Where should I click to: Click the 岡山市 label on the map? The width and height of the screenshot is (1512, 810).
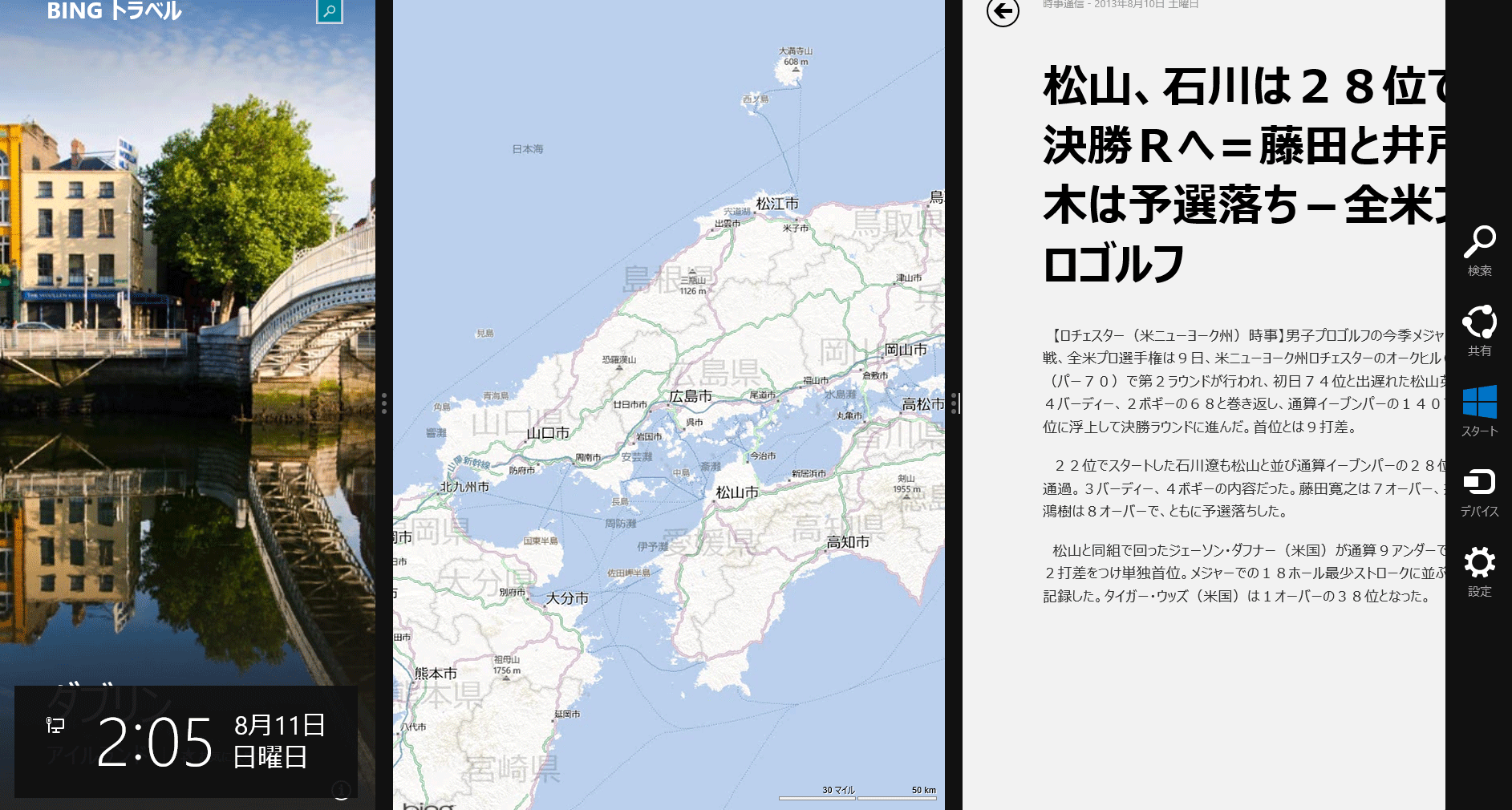click(x=906, y=350)
